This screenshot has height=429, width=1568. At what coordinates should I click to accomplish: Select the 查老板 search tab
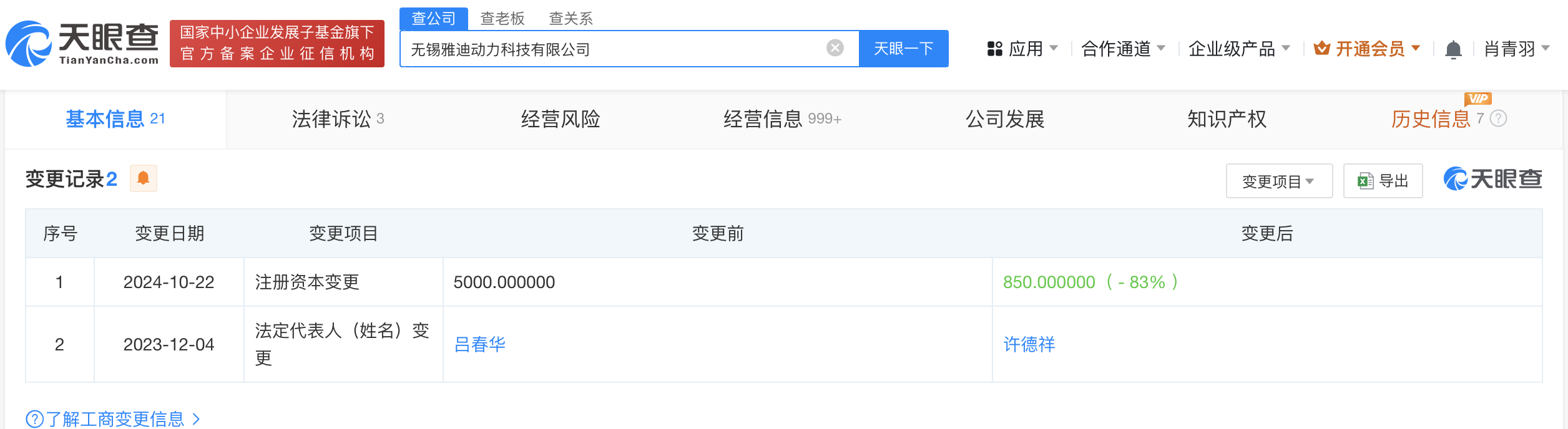pyautogui.click(x=502, y=19)
